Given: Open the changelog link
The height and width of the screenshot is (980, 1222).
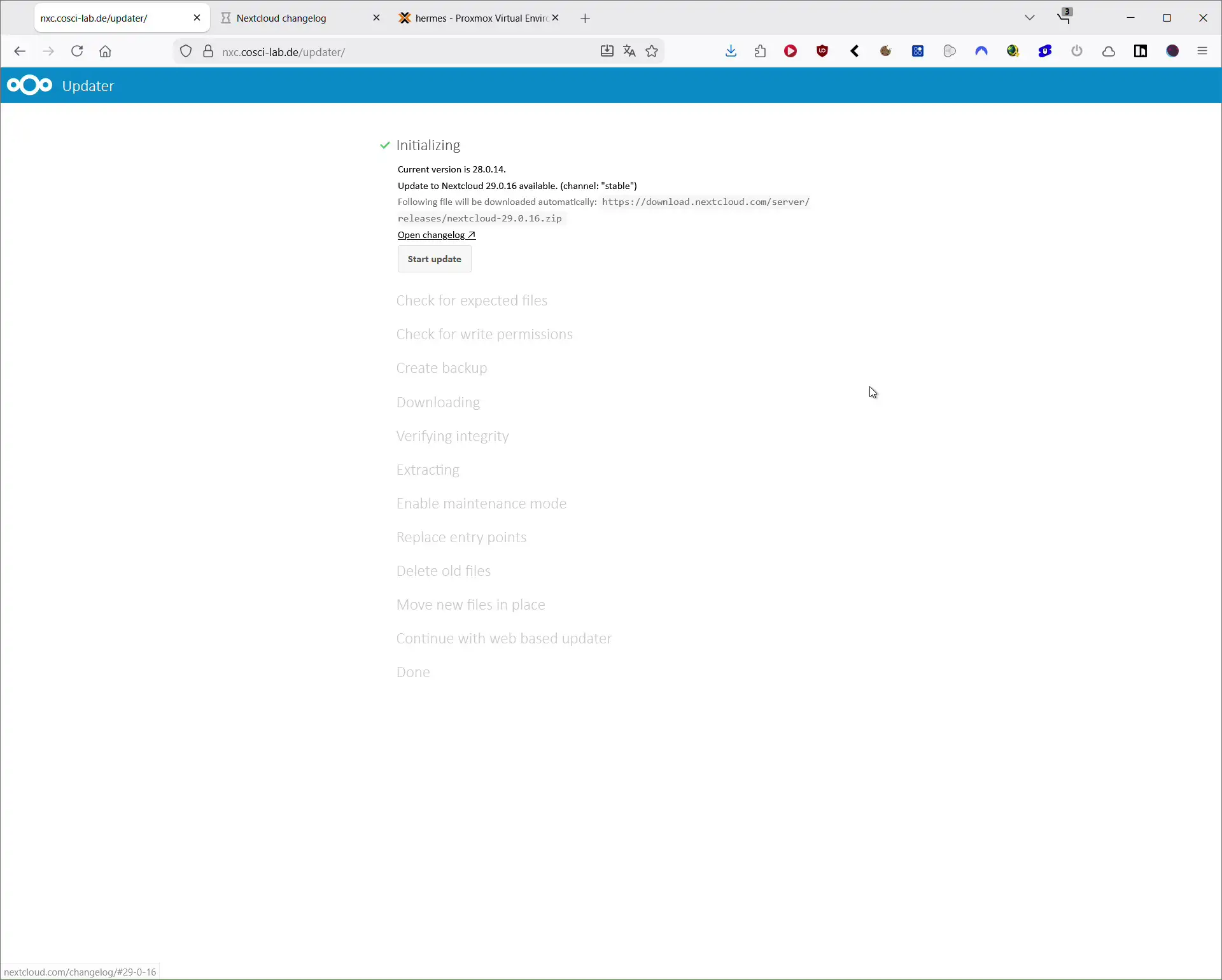Looking at the screenshot, I should tap(435, 235).
